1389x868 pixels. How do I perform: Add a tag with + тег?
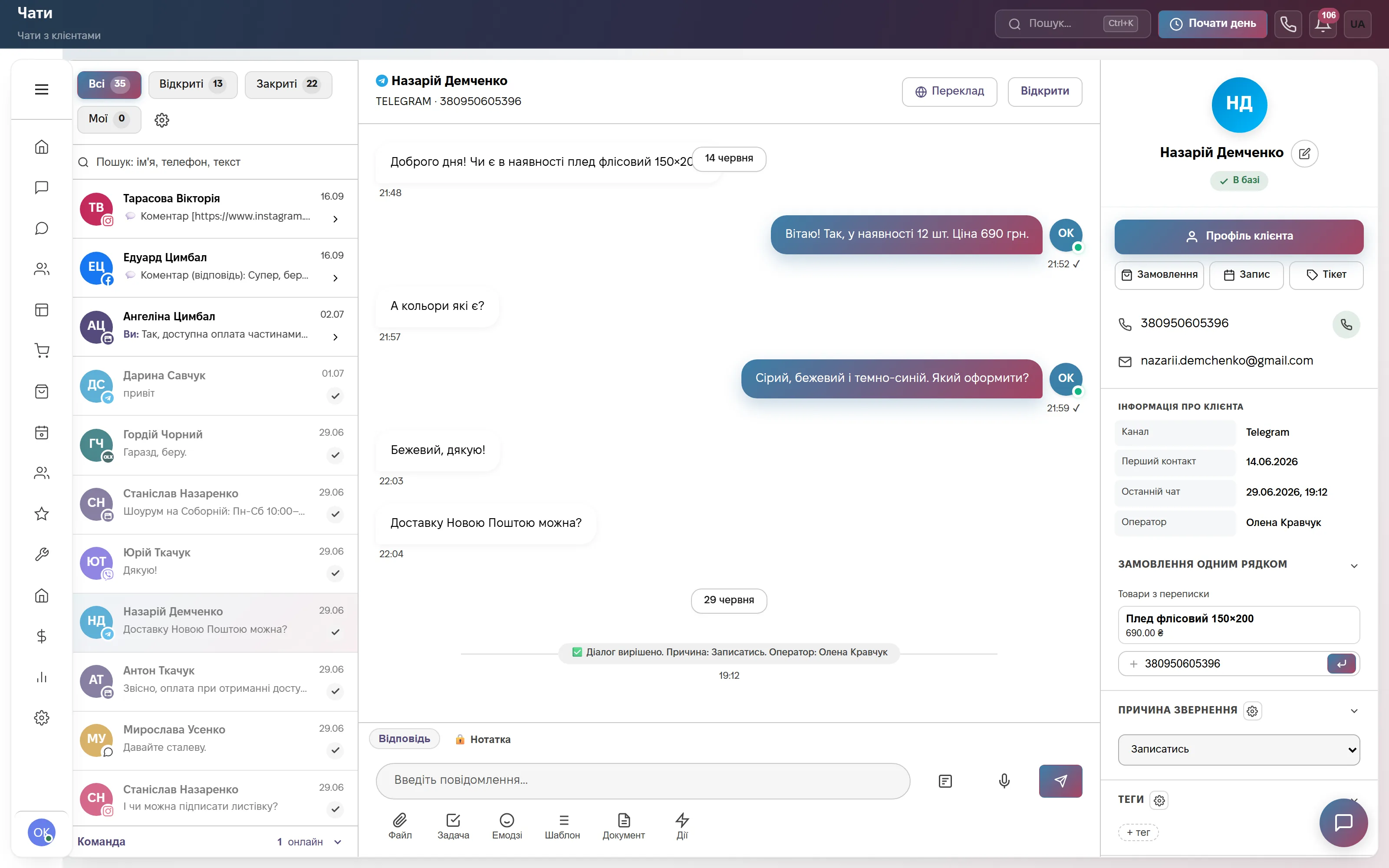1138,832
